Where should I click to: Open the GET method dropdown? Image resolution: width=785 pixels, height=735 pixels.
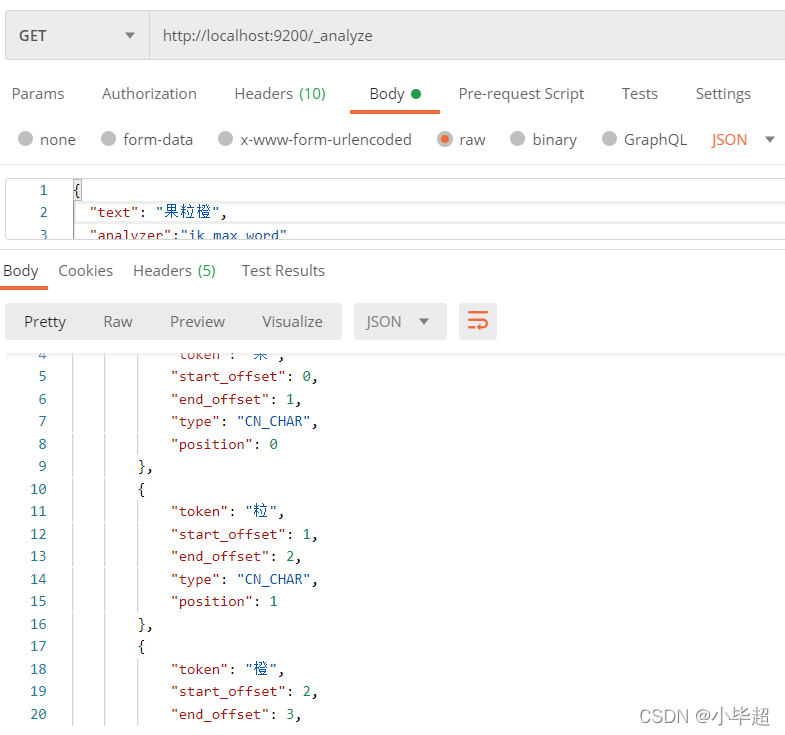[78, 36]
